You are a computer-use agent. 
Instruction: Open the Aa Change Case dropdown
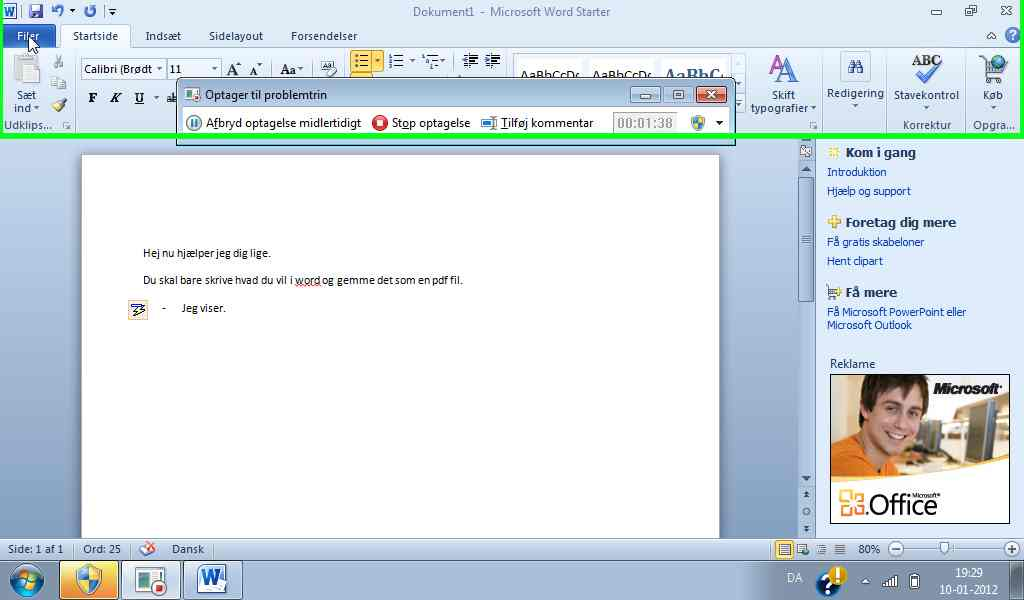click(291, 69)
